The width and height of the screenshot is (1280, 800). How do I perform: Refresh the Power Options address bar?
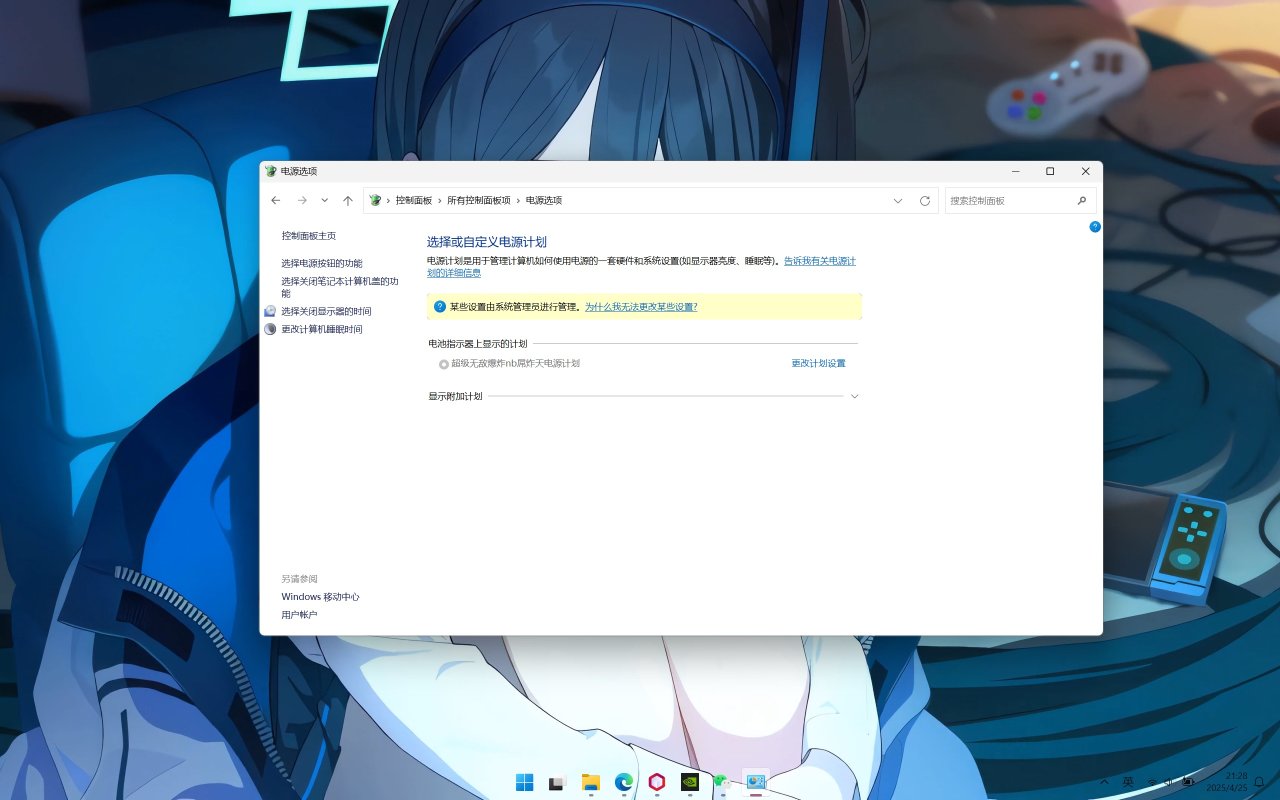[x=925, y=201]
